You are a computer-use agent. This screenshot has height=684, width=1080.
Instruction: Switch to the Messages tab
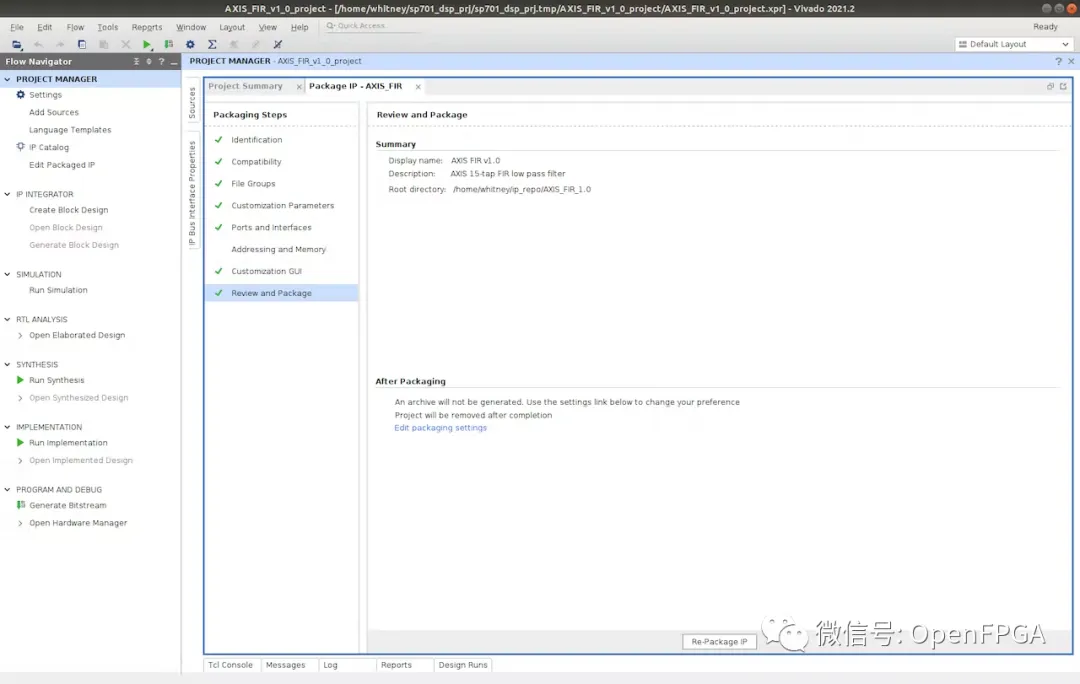(285, 665)
